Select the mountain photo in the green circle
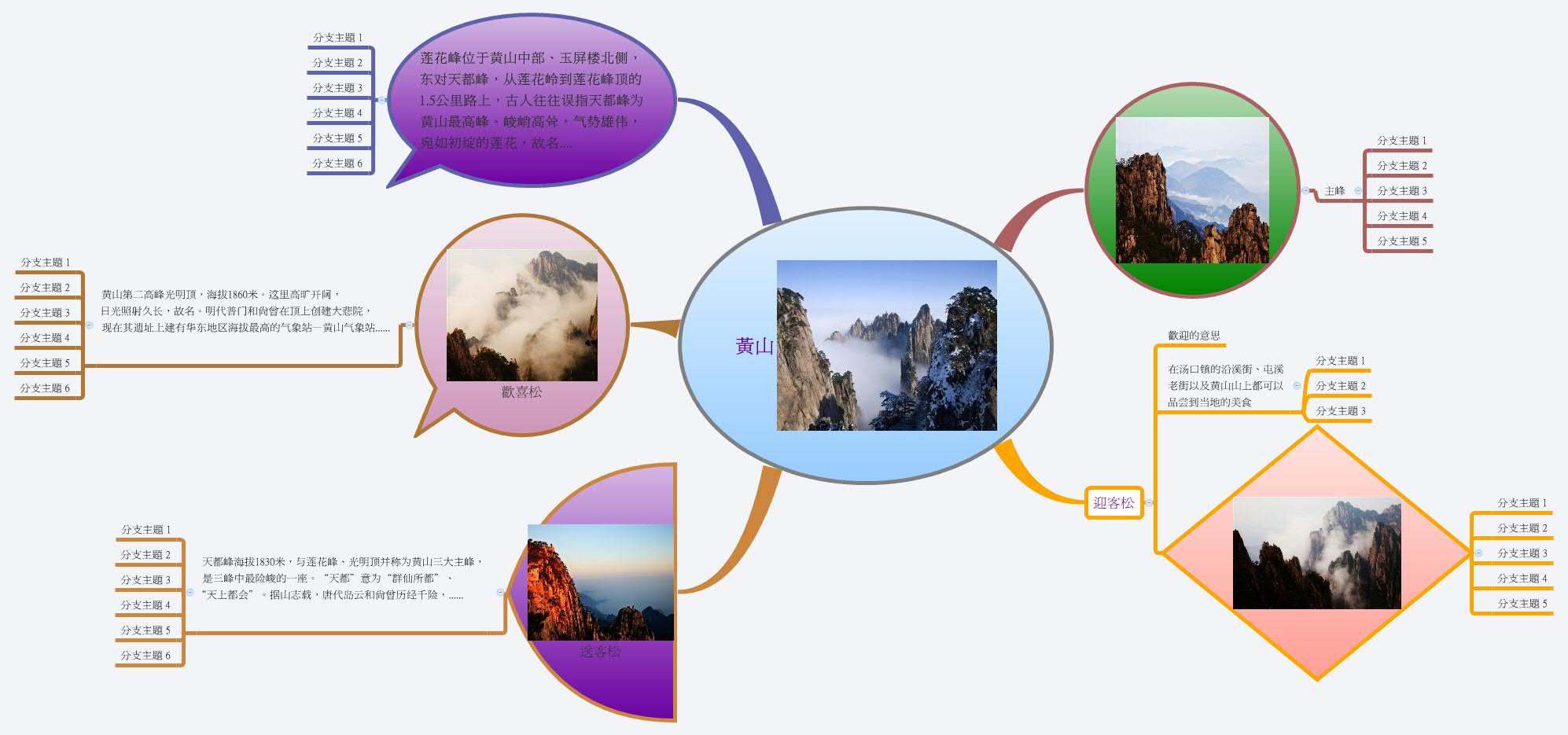Viewport: 1568px width, 735px height. point(1192,190)
